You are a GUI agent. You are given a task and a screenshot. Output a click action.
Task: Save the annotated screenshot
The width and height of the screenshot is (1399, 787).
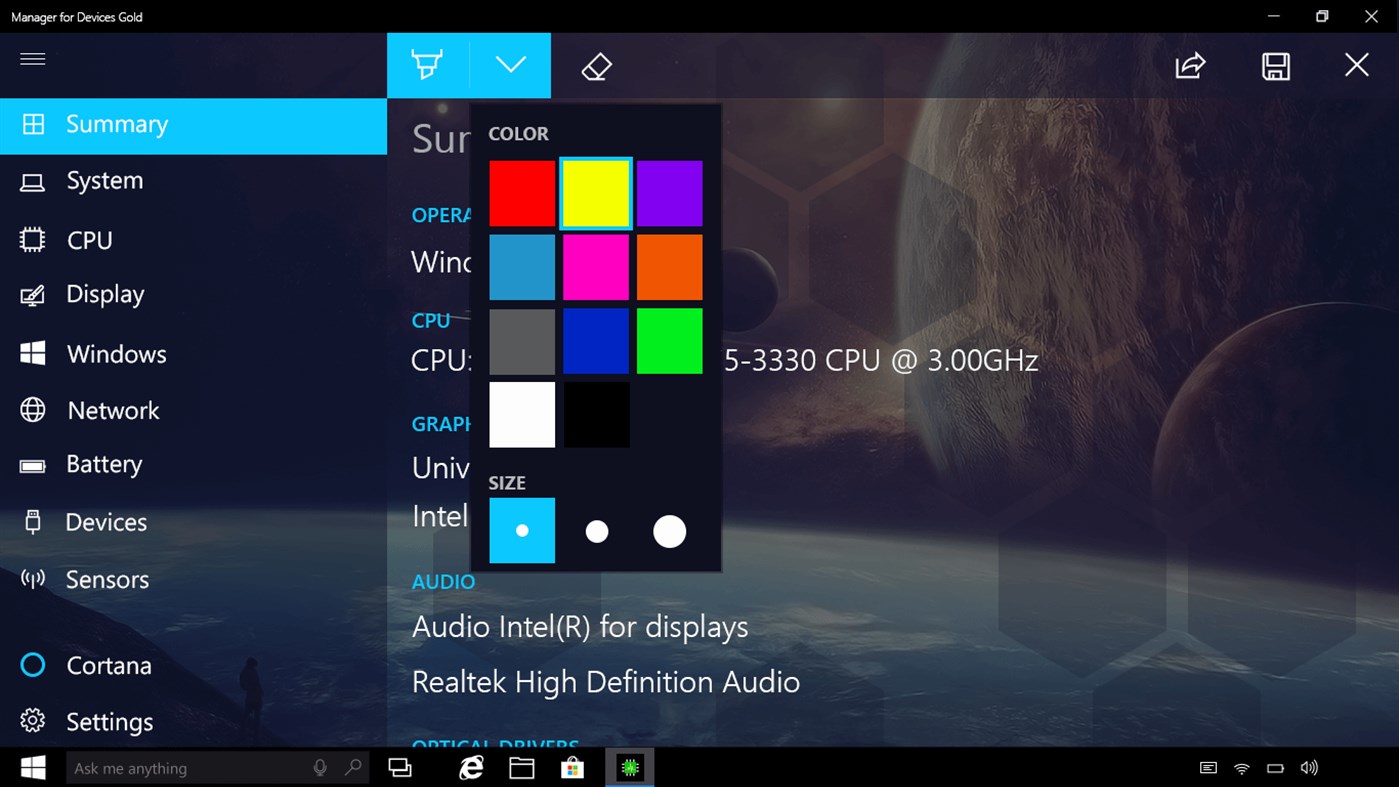(1275, 64)
